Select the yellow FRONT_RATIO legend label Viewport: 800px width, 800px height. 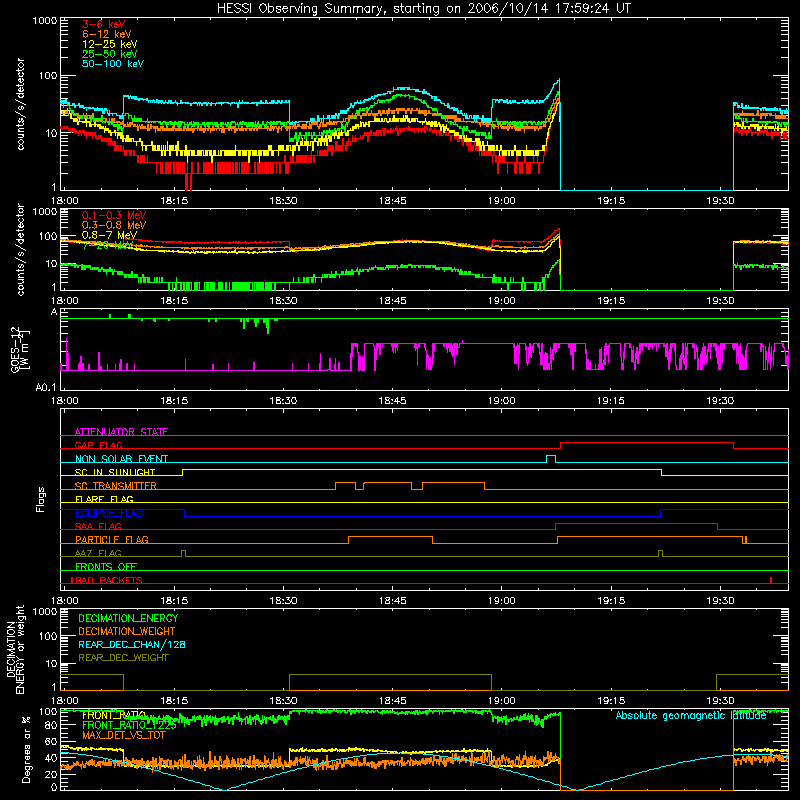pos(114,715)
